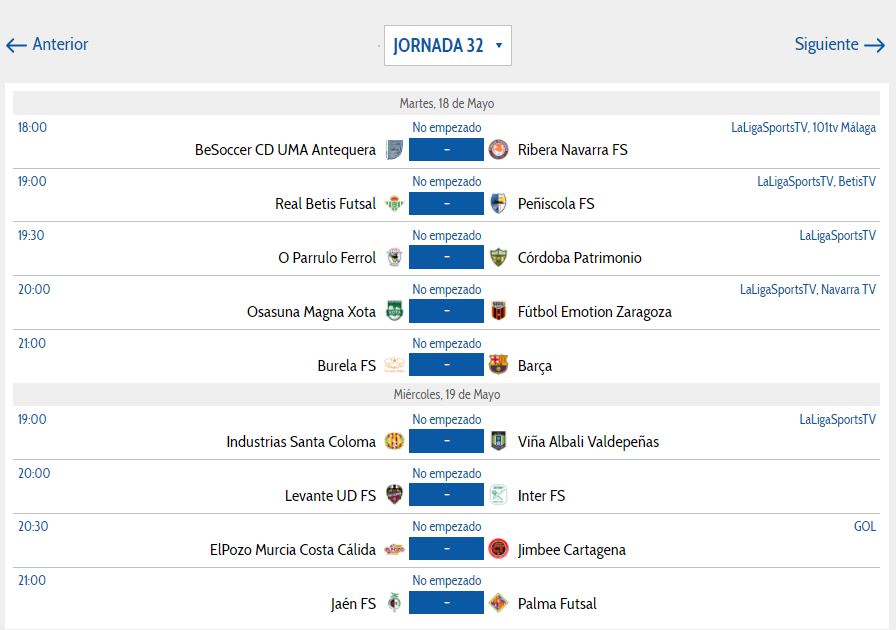Click the Palma Futsal crest
Viewport: 896px width, 630px height.
click(498, 603)
